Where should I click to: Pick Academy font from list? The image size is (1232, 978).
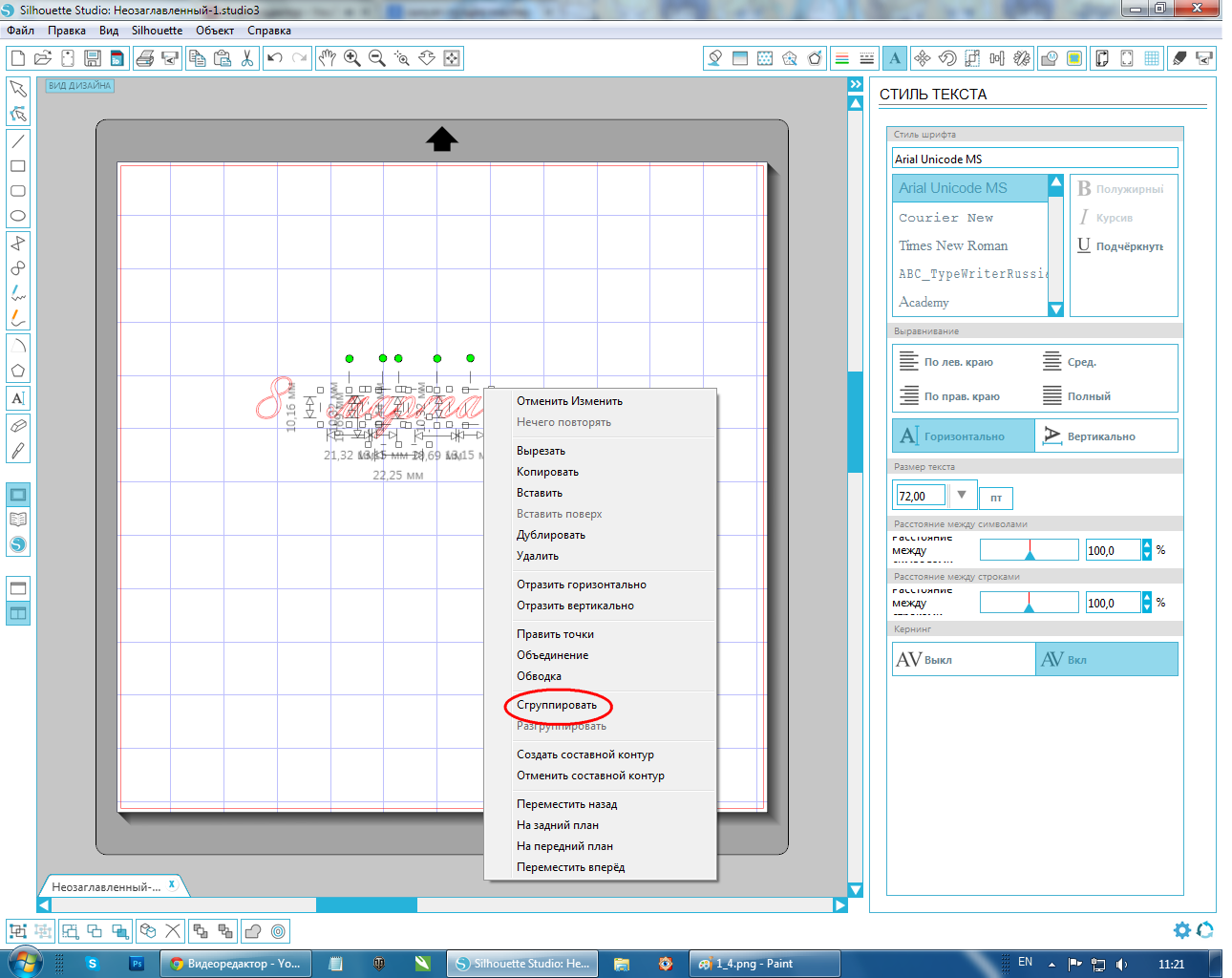[924, 302]
